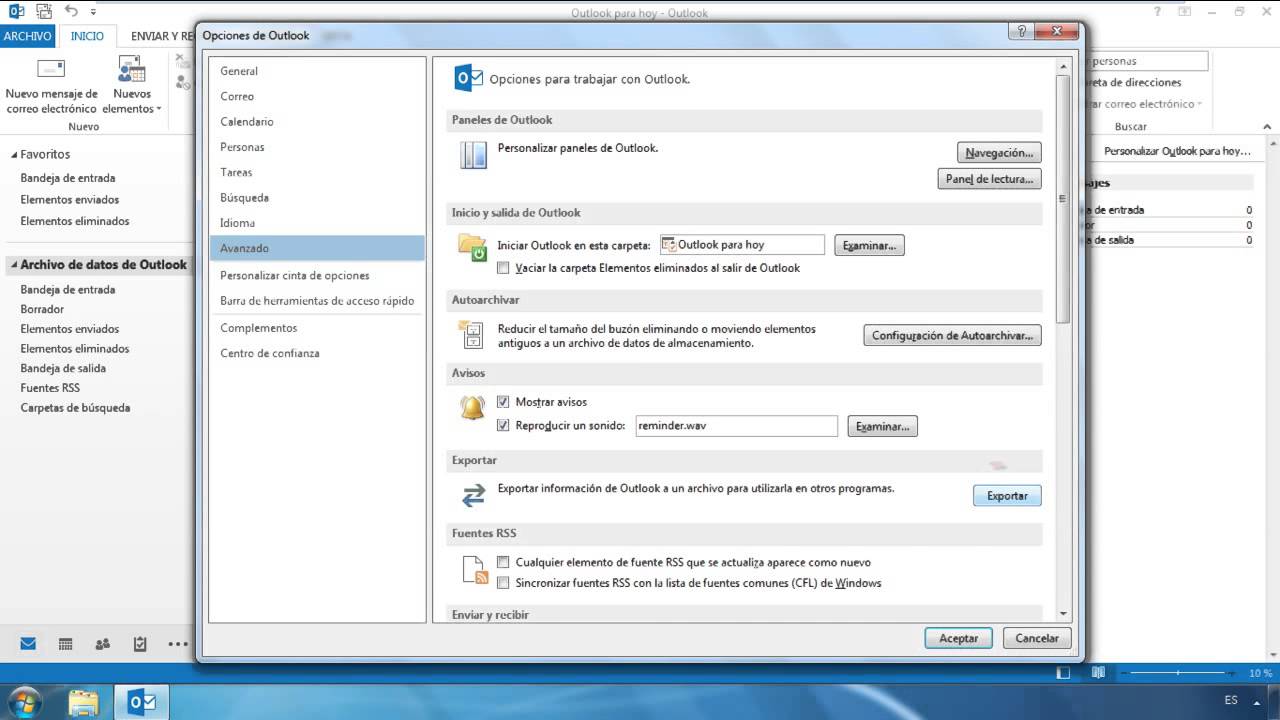Viewport: 1280px width, 720px height.
Task: Click the Paneles de Outlook panes icon
Action: tap(472, 155)
